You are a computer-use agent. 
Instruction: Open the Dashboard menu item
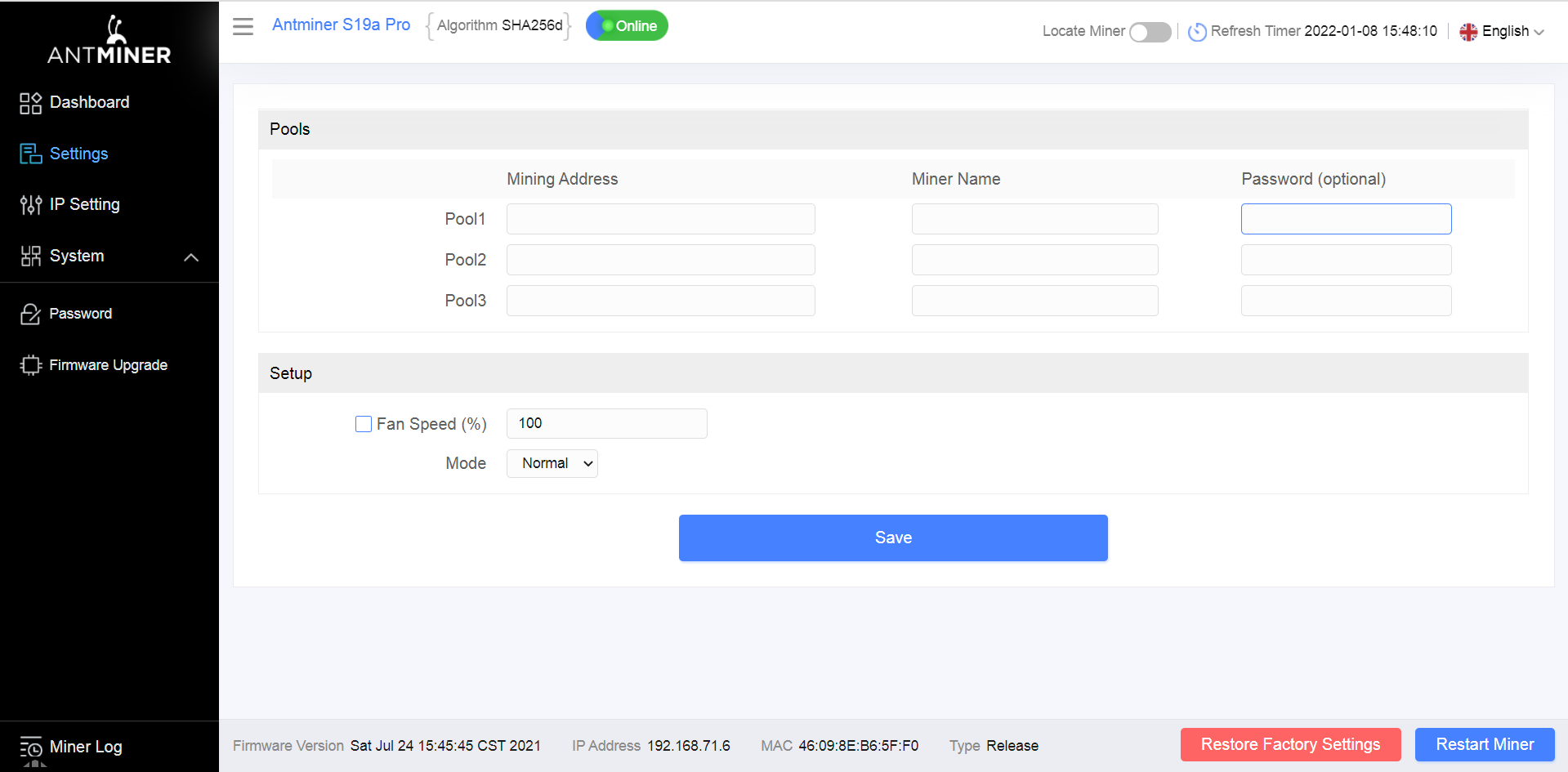click(x=90, y=102)
